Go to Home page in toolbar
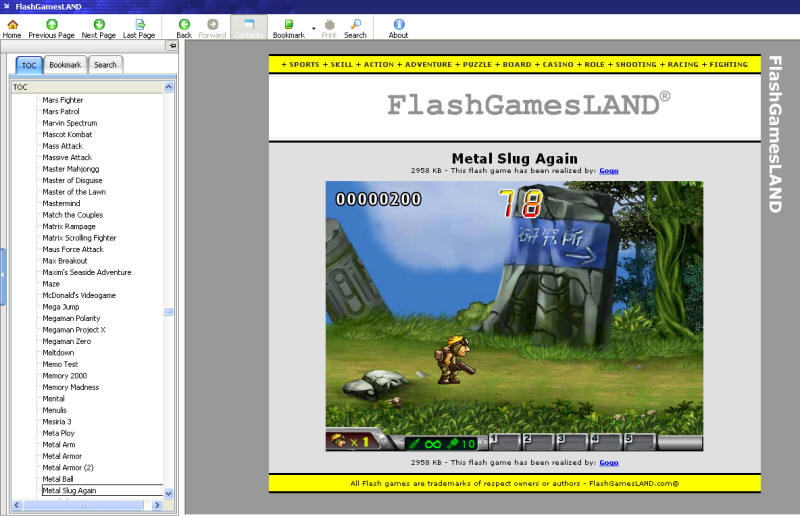 12,29
